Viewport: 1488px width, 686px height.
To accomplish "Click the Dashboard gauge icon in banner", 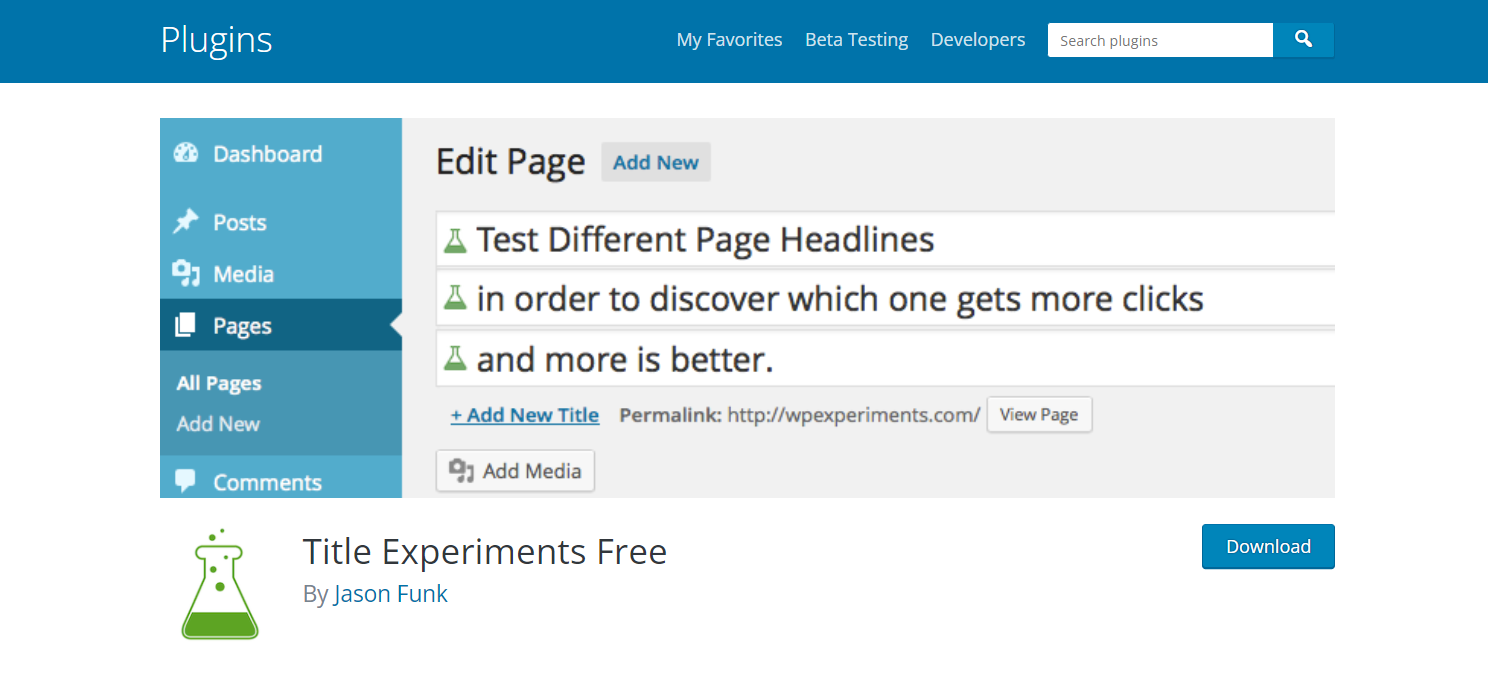I will click(186, 153).
